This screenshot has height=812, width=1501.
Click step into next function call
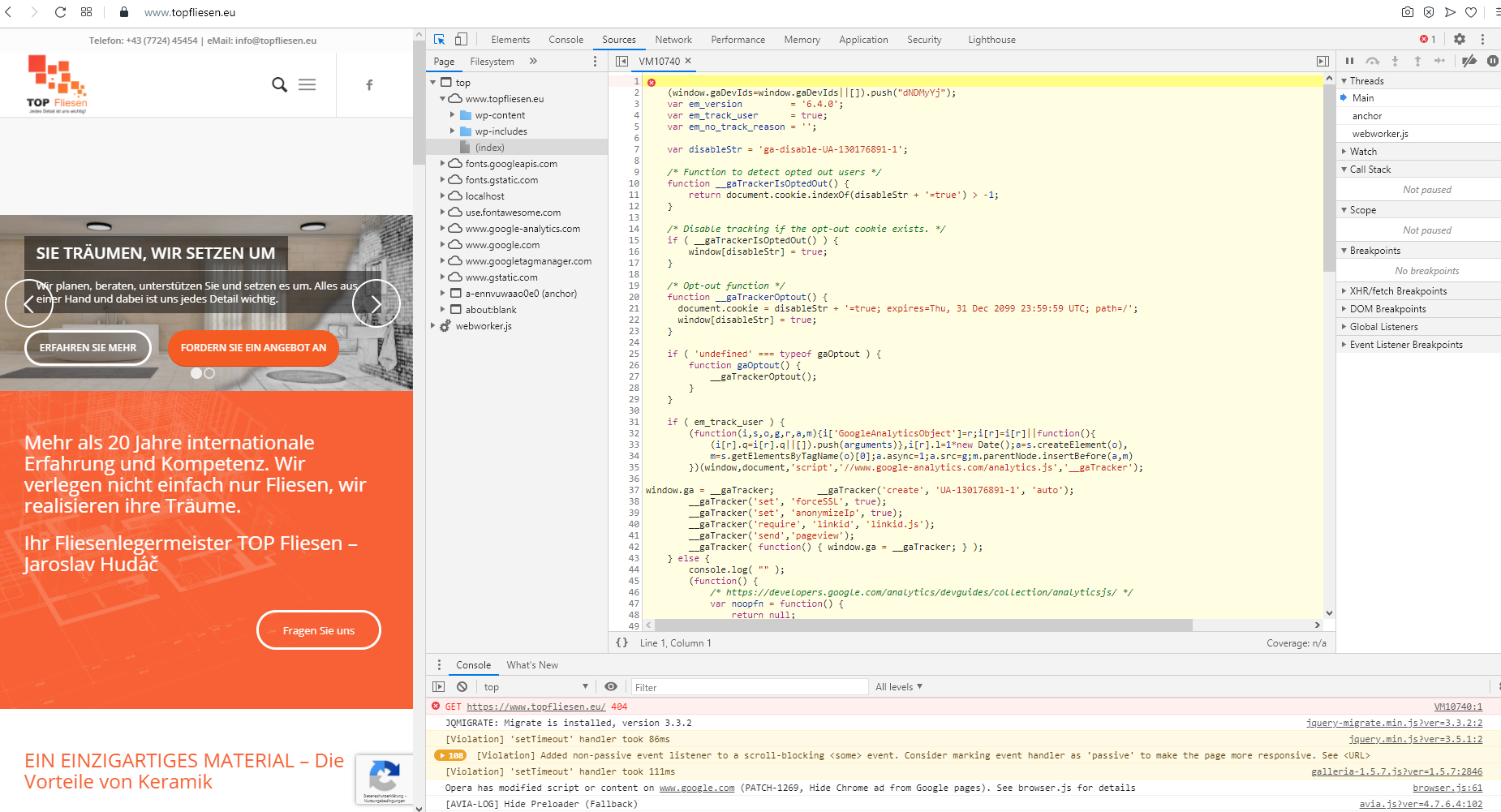click(x=1396, y=61)
